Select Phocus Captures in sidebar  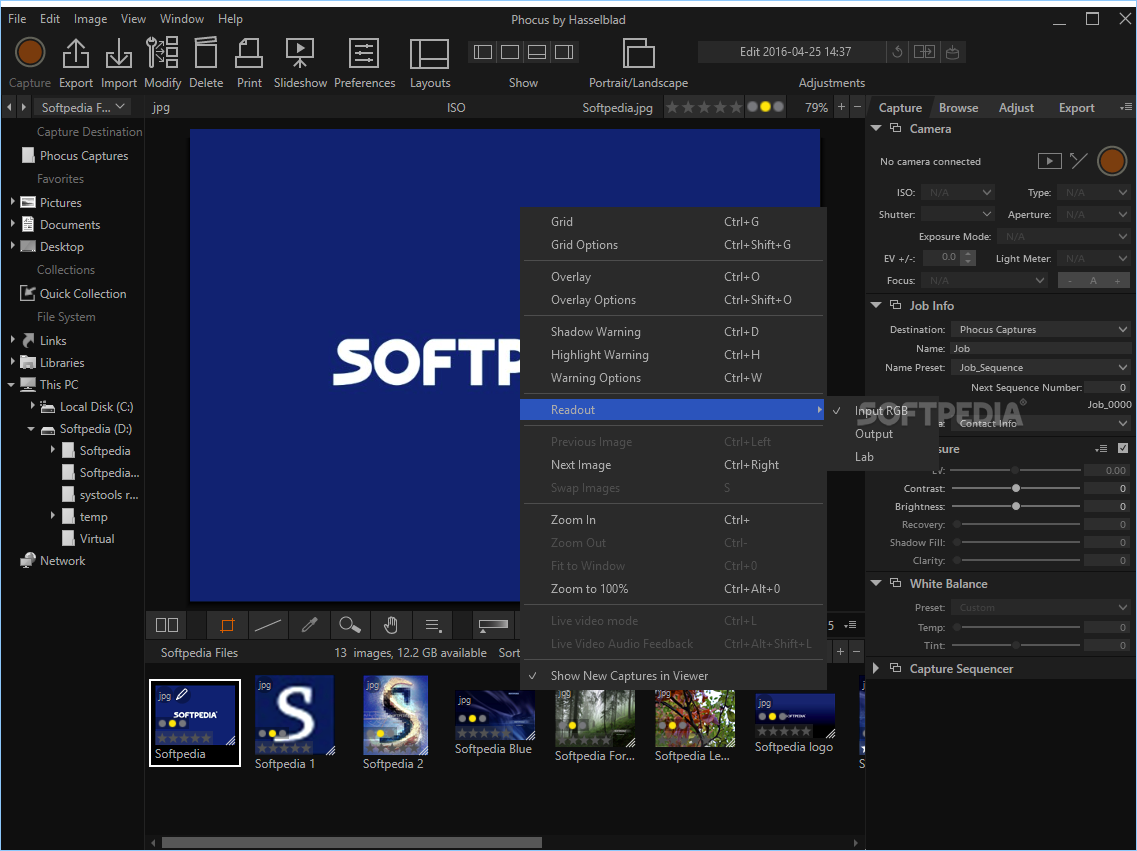tap(83, 156)
